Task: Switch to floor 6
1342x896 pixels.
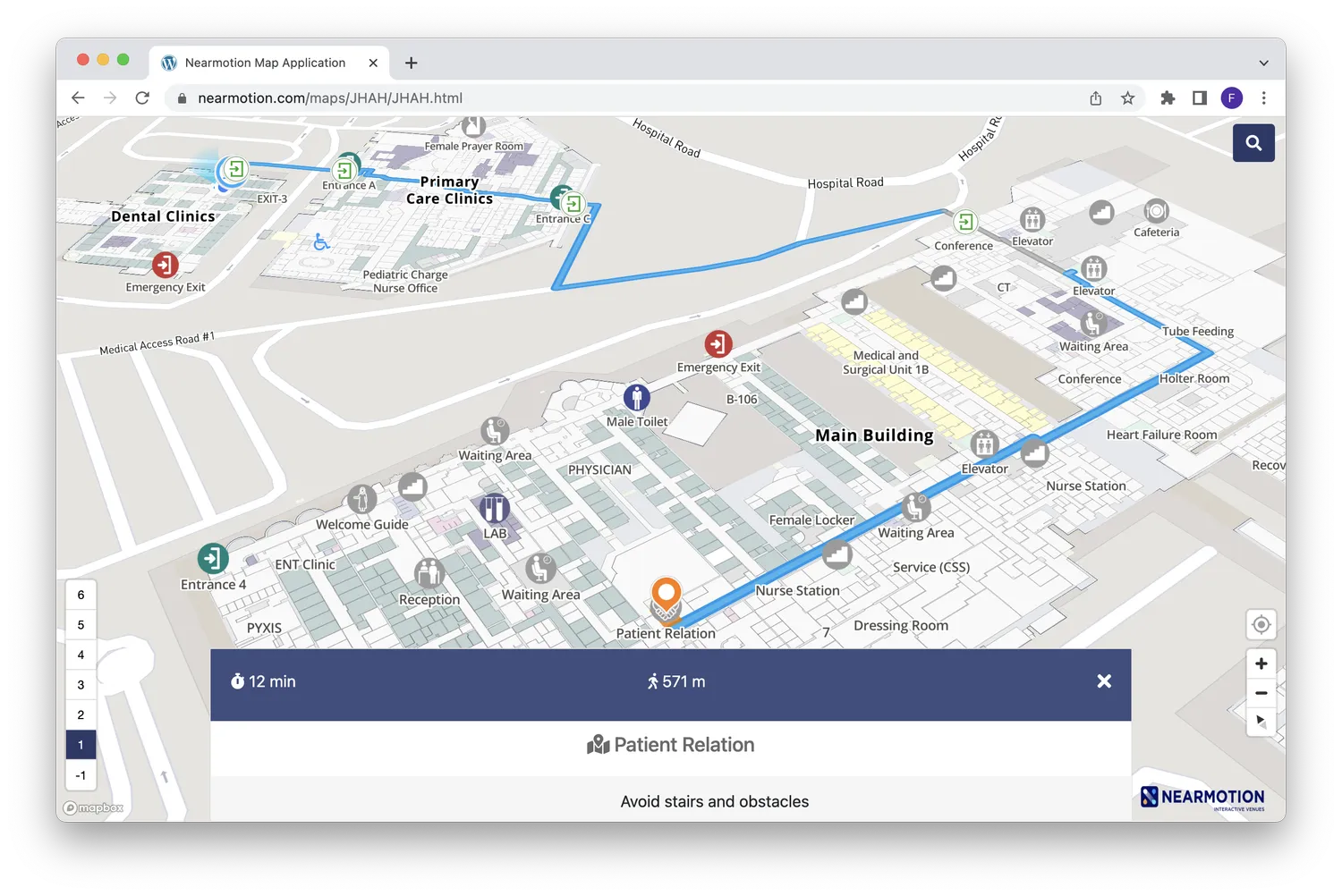Action: point(81,595)
